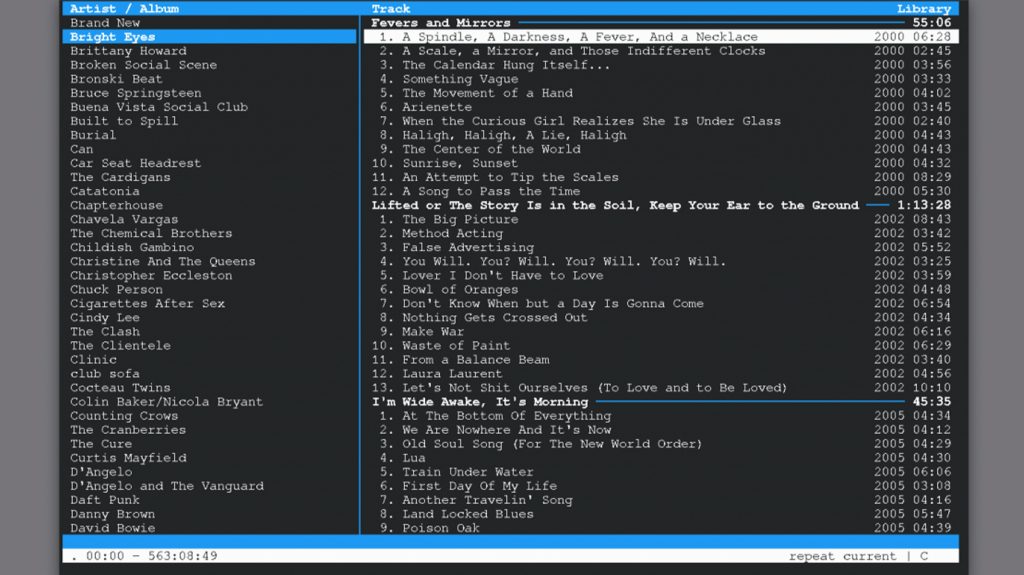Image resolution: width=1024 pixels, height=575 pixels.
Task: Select the track The Calendar Hung Itself...
Action: [506, 65]
